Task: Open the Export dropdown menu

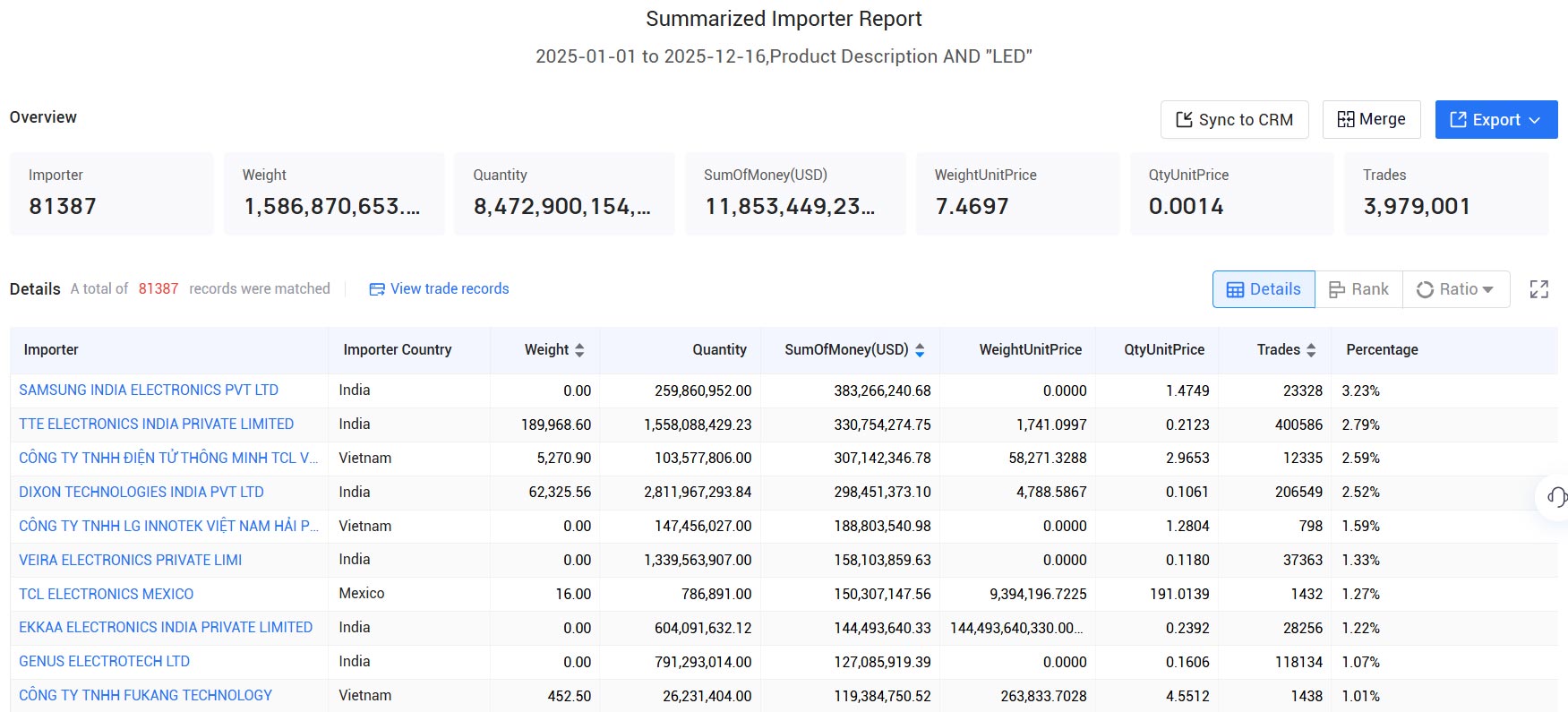Action: [1495, 120]
